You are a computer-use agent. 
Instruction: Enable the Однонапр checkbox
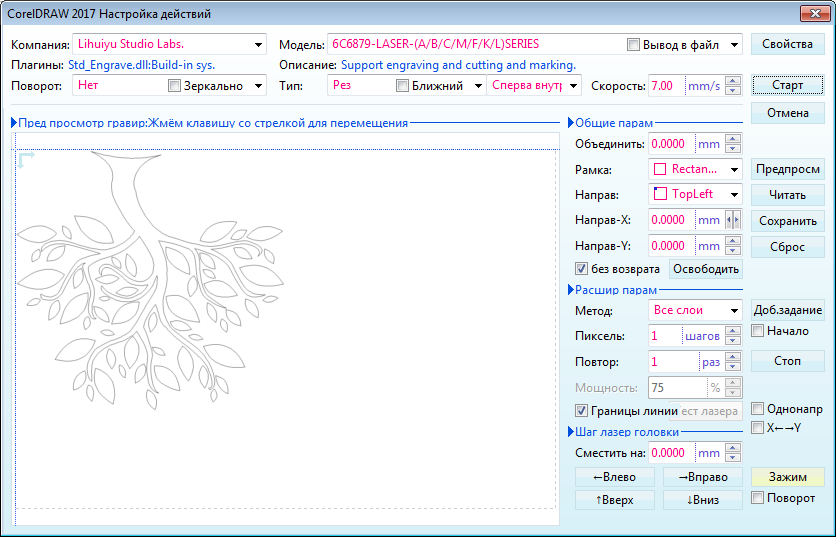[757, 409]
